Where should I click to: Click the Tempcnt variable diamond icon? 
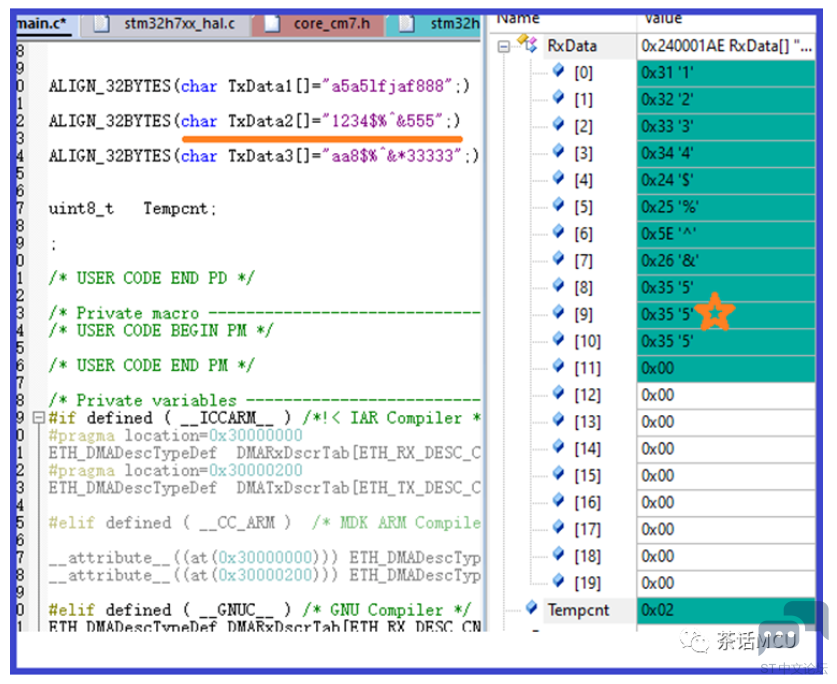(532, 607)
